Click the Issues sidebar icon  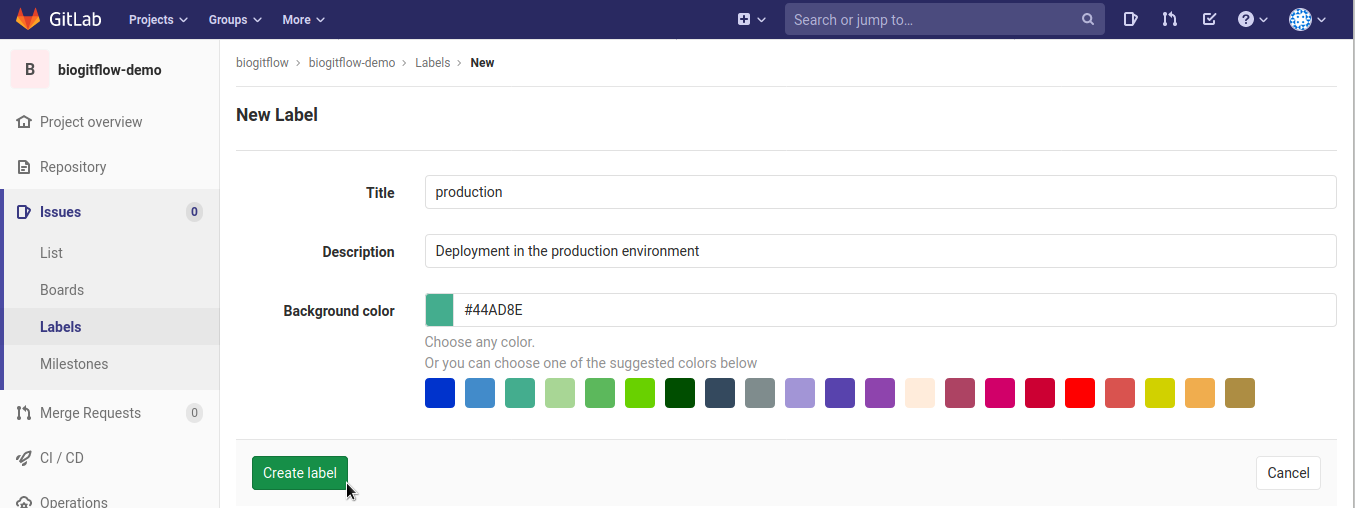point(24,212)
